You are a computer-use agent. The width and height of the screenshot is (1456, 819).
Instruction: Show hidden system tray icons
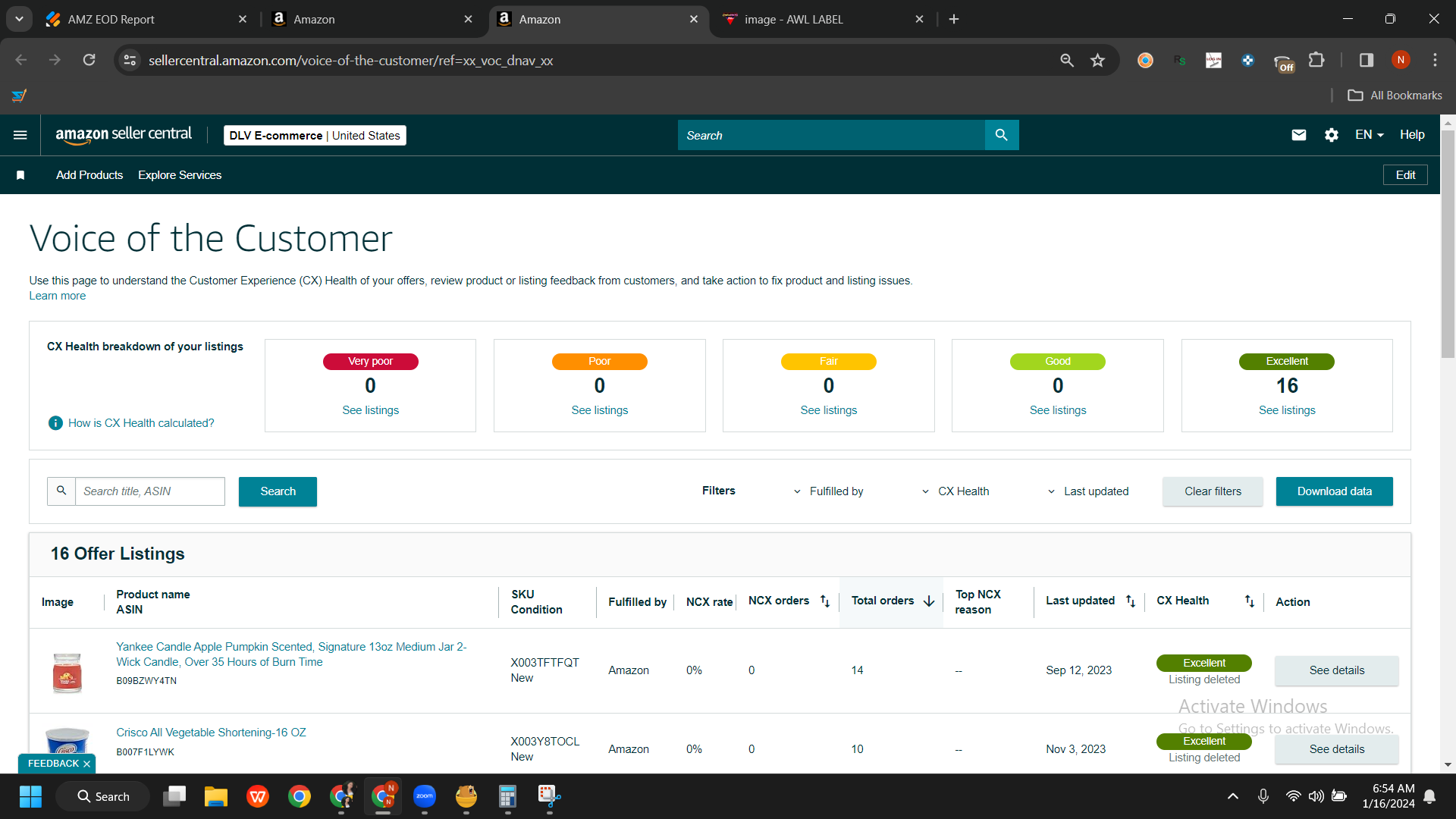(x=1233, y=796)
